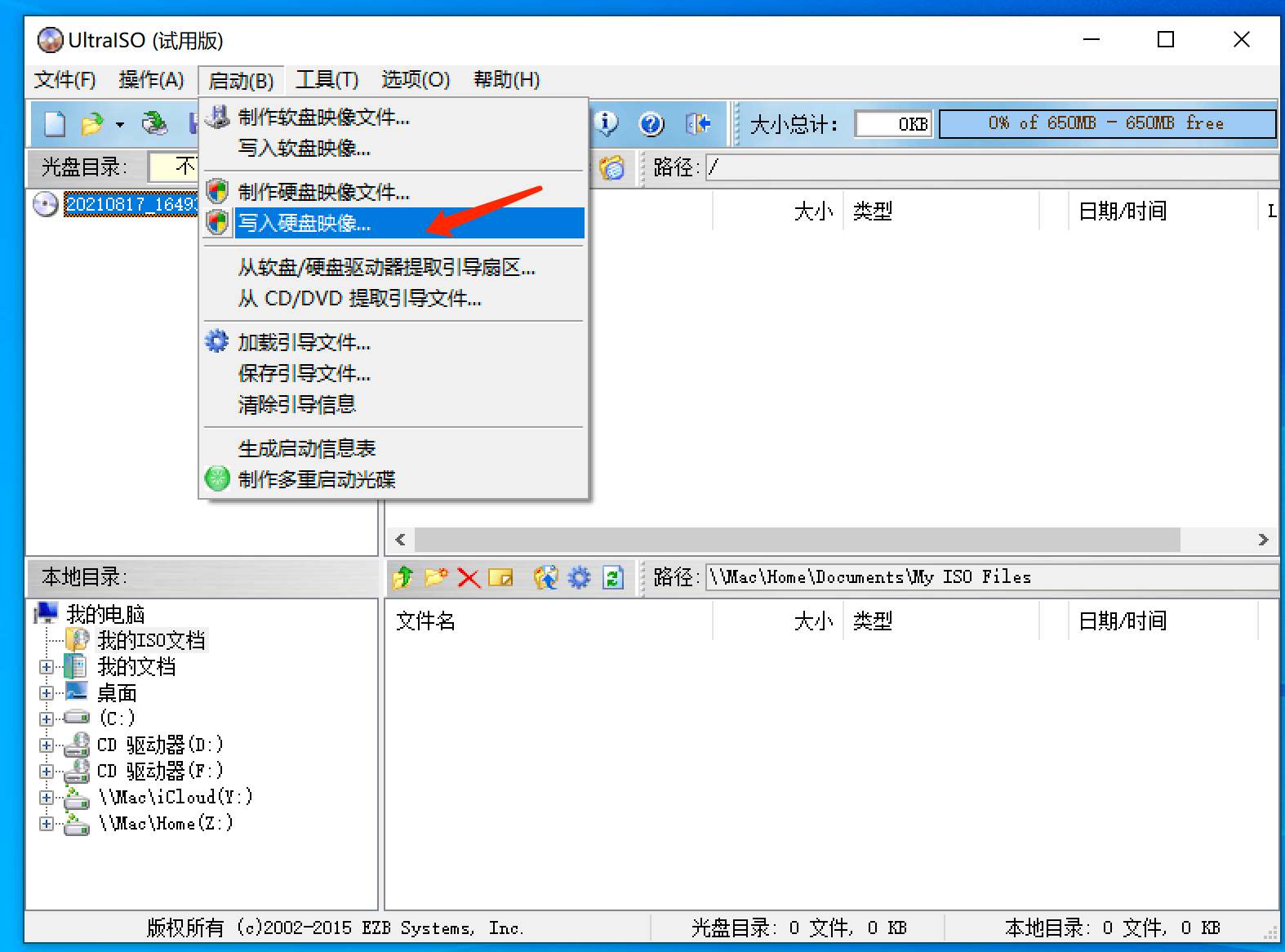Image resolution: width=1285 pixels, height=952 pixels.
Task: Click horizontal scrollbar left arrow
Action: 400,540
